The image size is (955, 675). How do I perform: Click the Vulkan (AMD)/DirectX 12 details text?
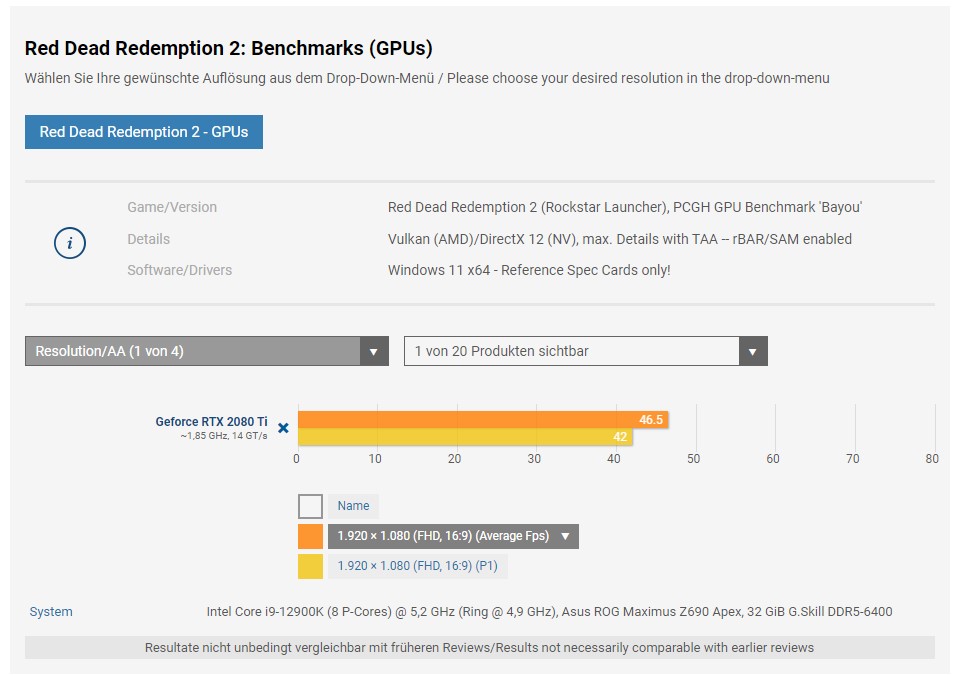(x=620, y=239)
